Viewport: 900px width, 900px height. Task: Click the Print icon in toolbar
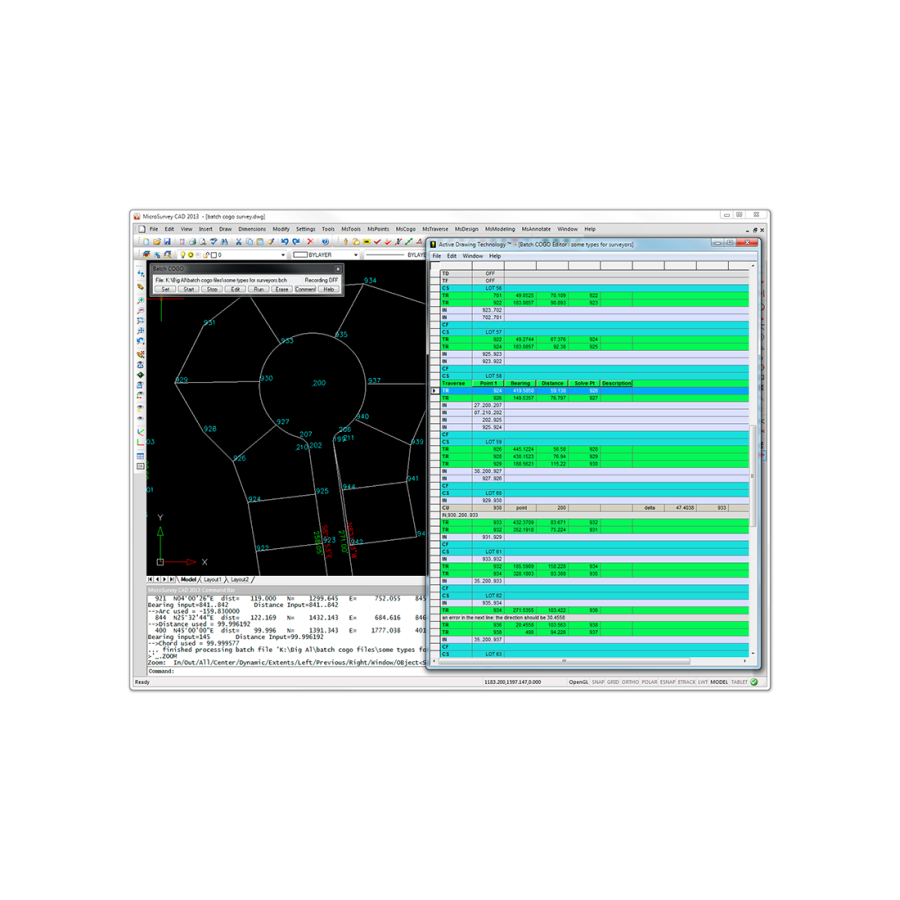coord(193,242)
